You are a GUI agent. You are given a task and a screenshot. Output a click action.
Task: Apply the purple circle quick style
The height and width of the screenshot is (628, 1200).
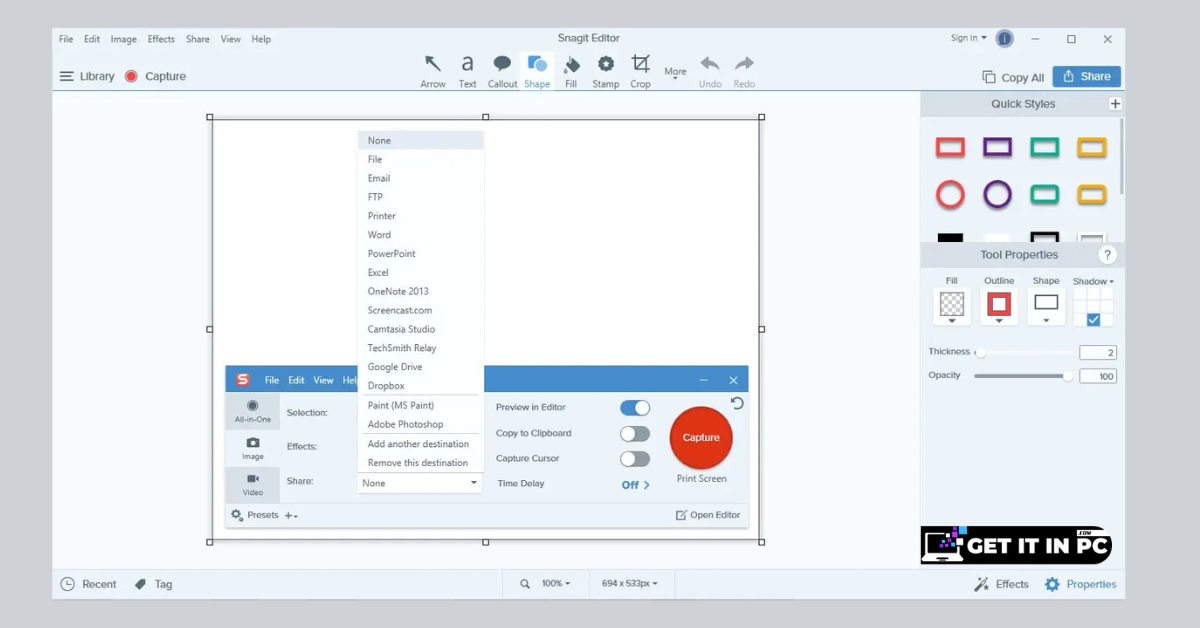click(997, 194)
